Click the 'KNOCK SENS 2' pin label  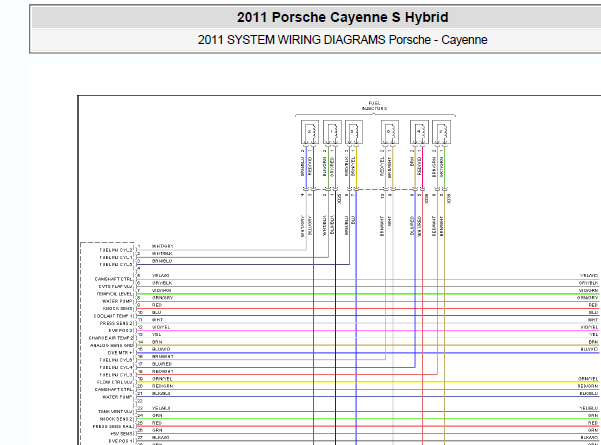[x=116, y=419]
